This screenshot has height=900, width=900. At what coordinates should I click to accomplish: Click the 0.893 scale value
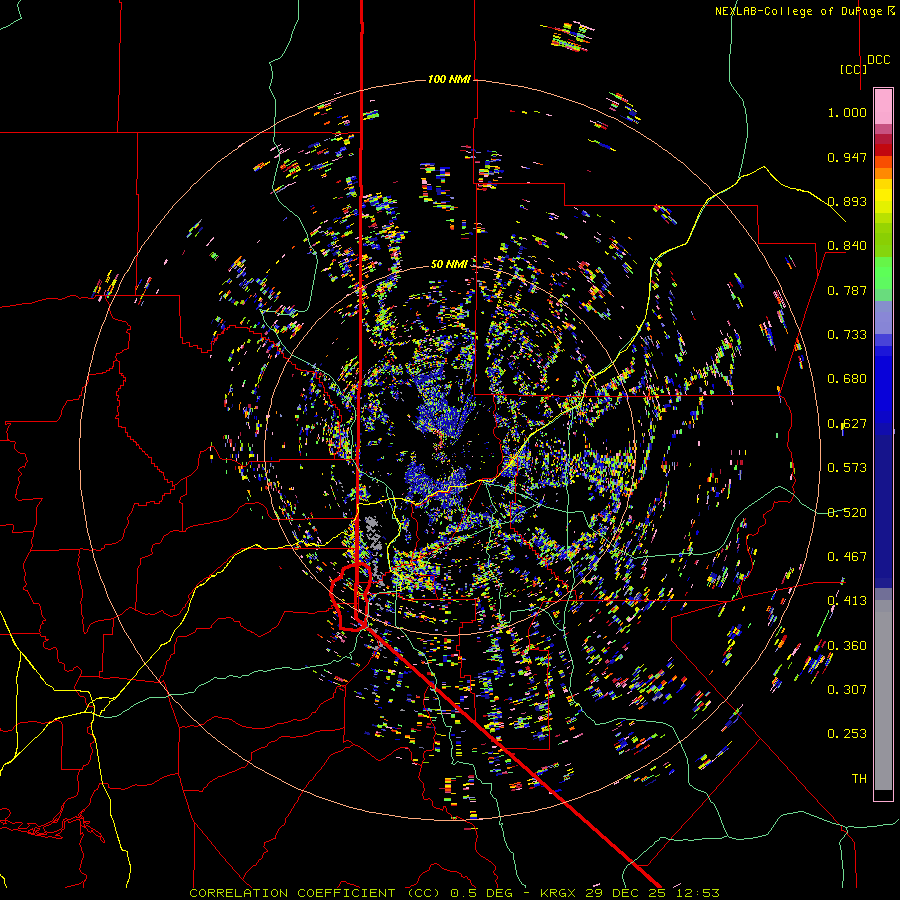[847, 201]
